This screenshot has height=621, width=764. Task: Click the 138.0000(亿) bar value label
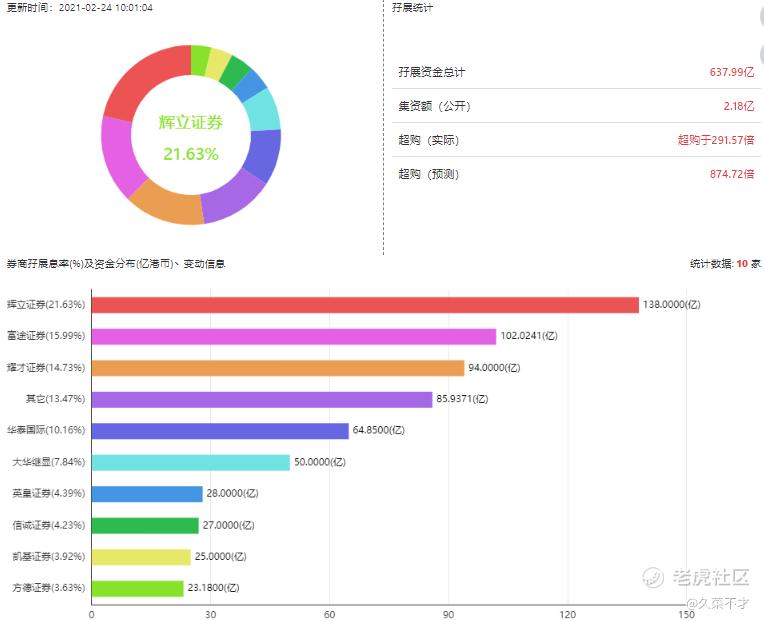point(671,304)
